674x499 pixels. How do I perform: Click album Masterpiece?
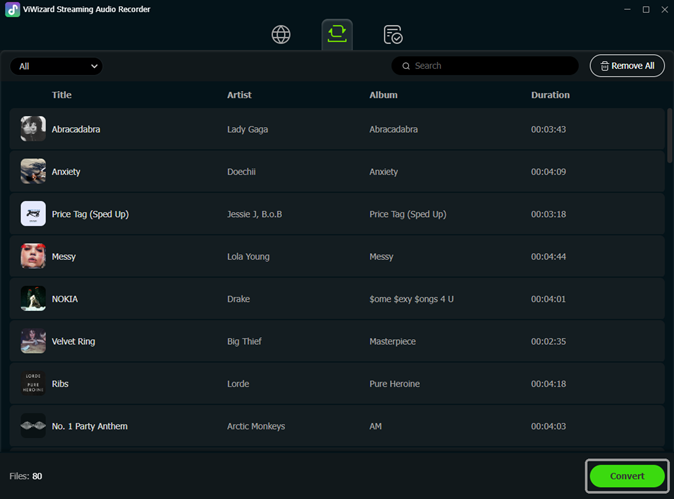pyautogui.click(x=392, y=341)
